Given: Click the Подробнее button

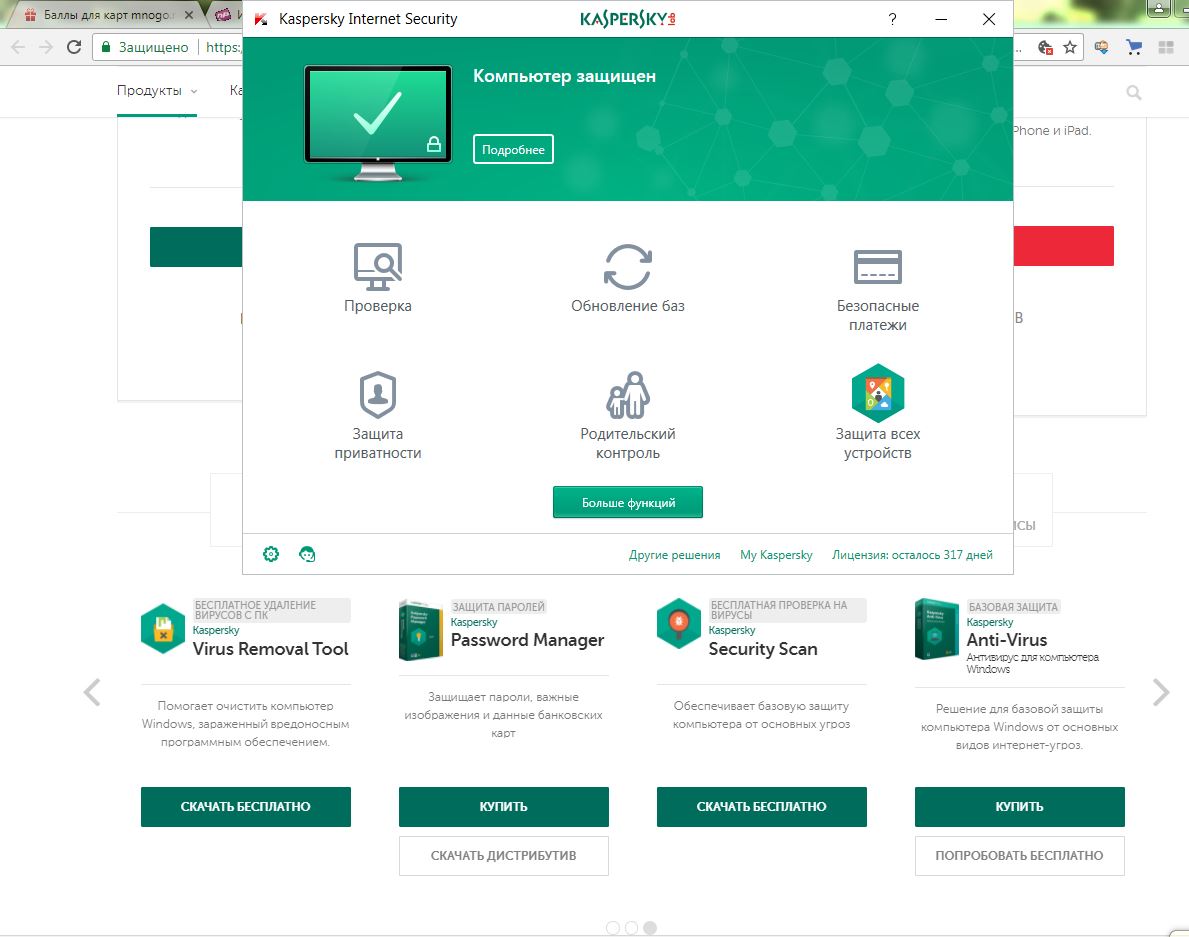Looking at the screenshot, I should click(x=513, y=149).
